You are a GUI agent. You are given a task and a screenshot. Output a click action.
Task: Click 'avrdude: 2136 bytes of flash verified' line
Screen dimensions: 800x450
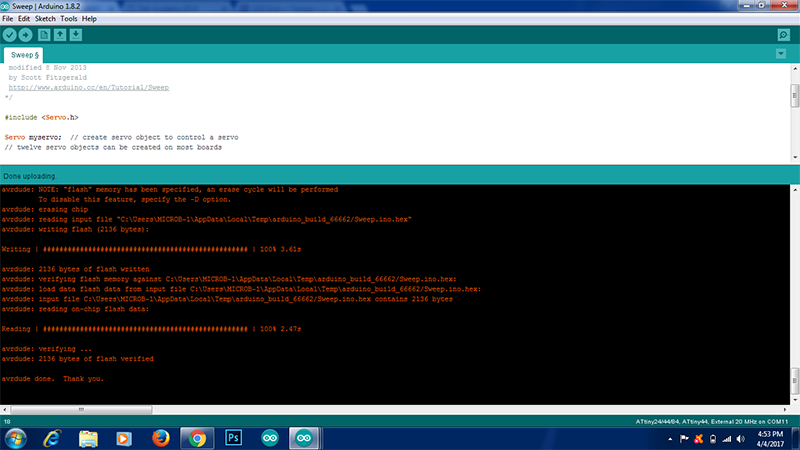[78, 359]
